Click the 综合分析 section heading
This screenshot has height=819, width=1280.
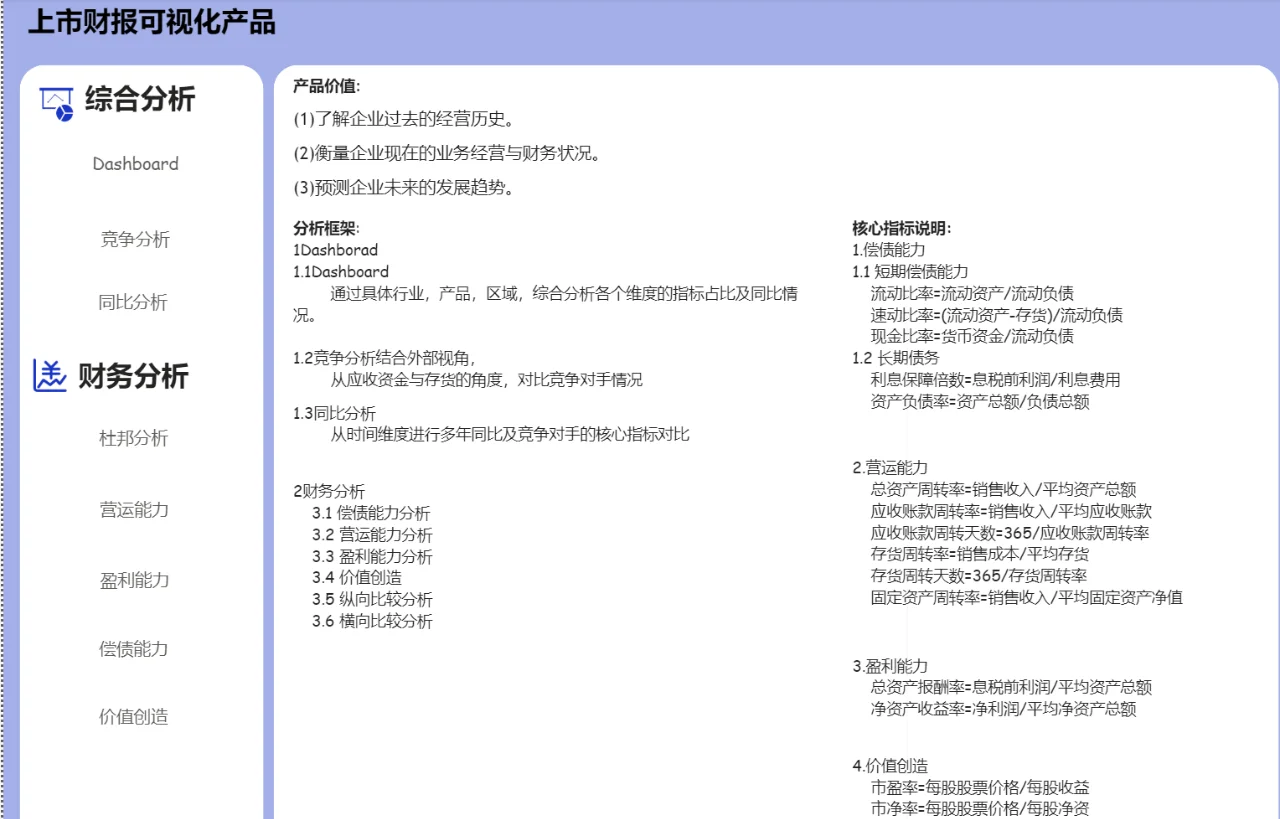coord(140,99)
